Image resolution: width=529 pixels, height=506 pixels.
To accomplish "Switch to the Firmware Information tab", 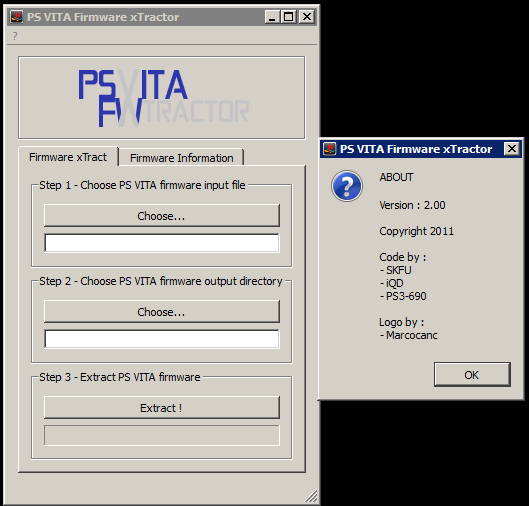I will 182,158.
